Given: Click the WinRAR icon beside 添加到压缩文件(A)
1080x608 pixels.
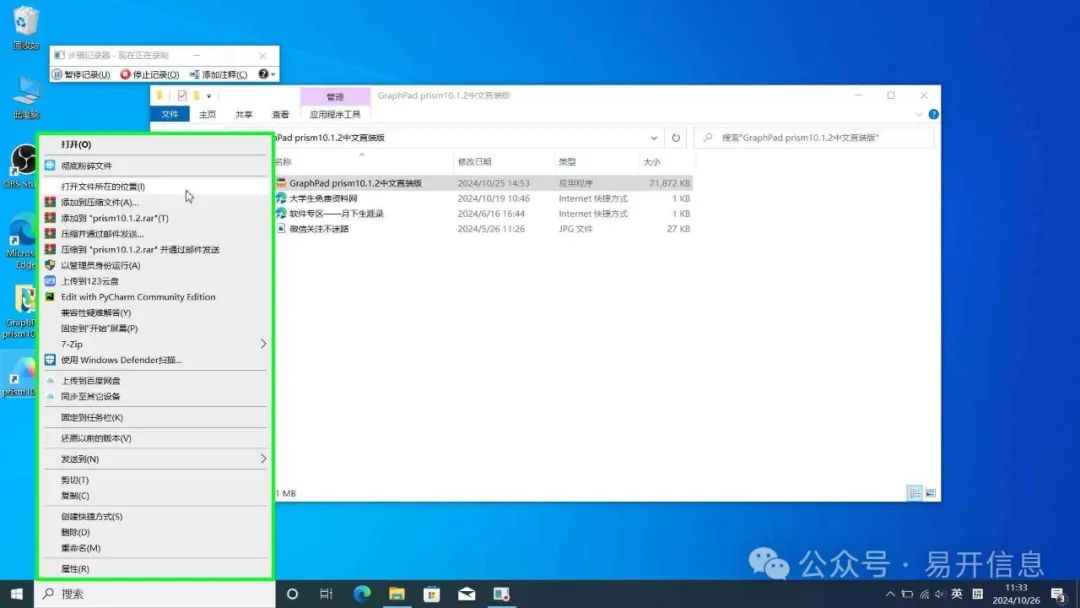Looking at the screenshot, I should (x=50, y=202).
